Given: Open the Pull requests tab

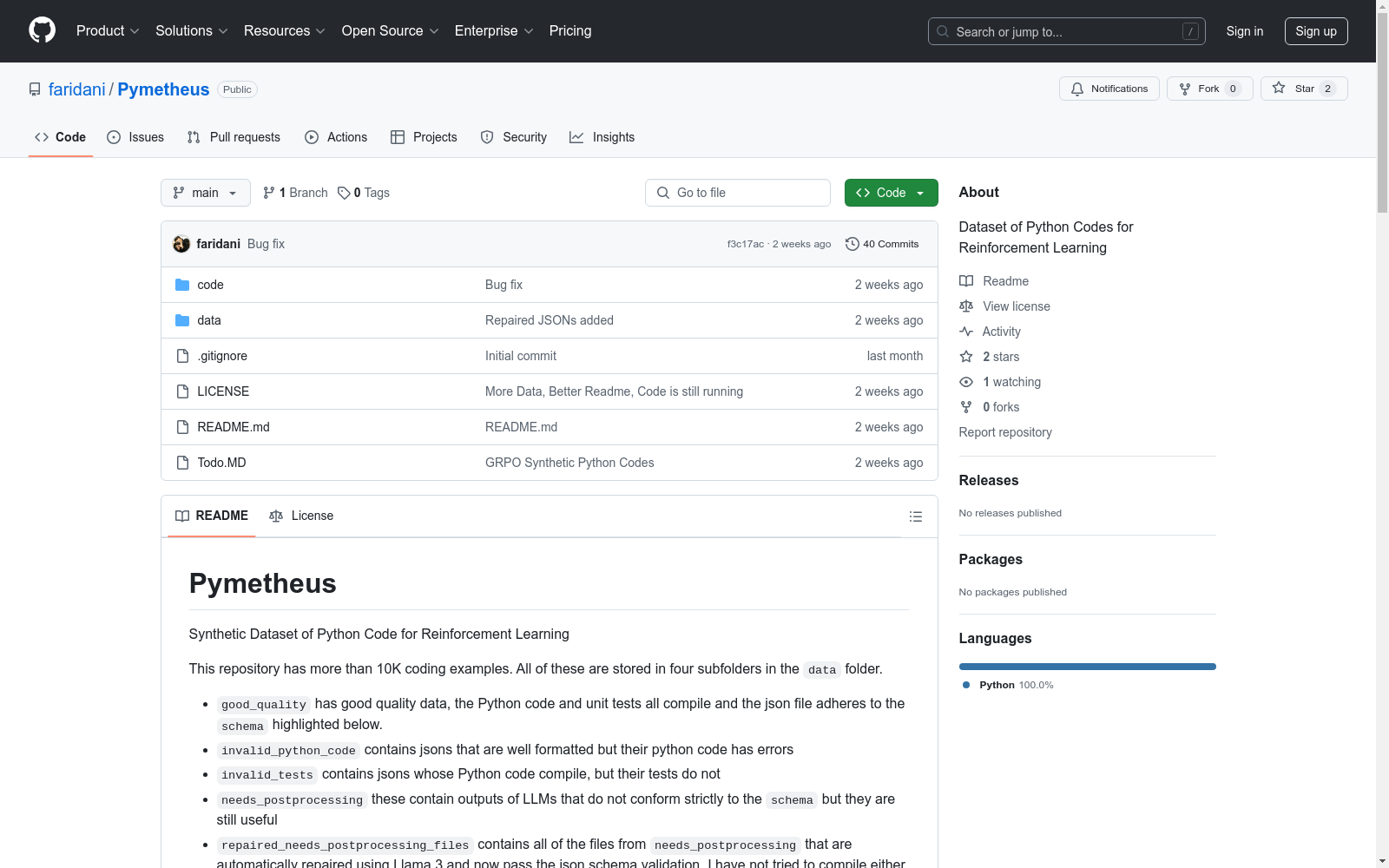Looking at the screenshot, I should coord(234,137).
